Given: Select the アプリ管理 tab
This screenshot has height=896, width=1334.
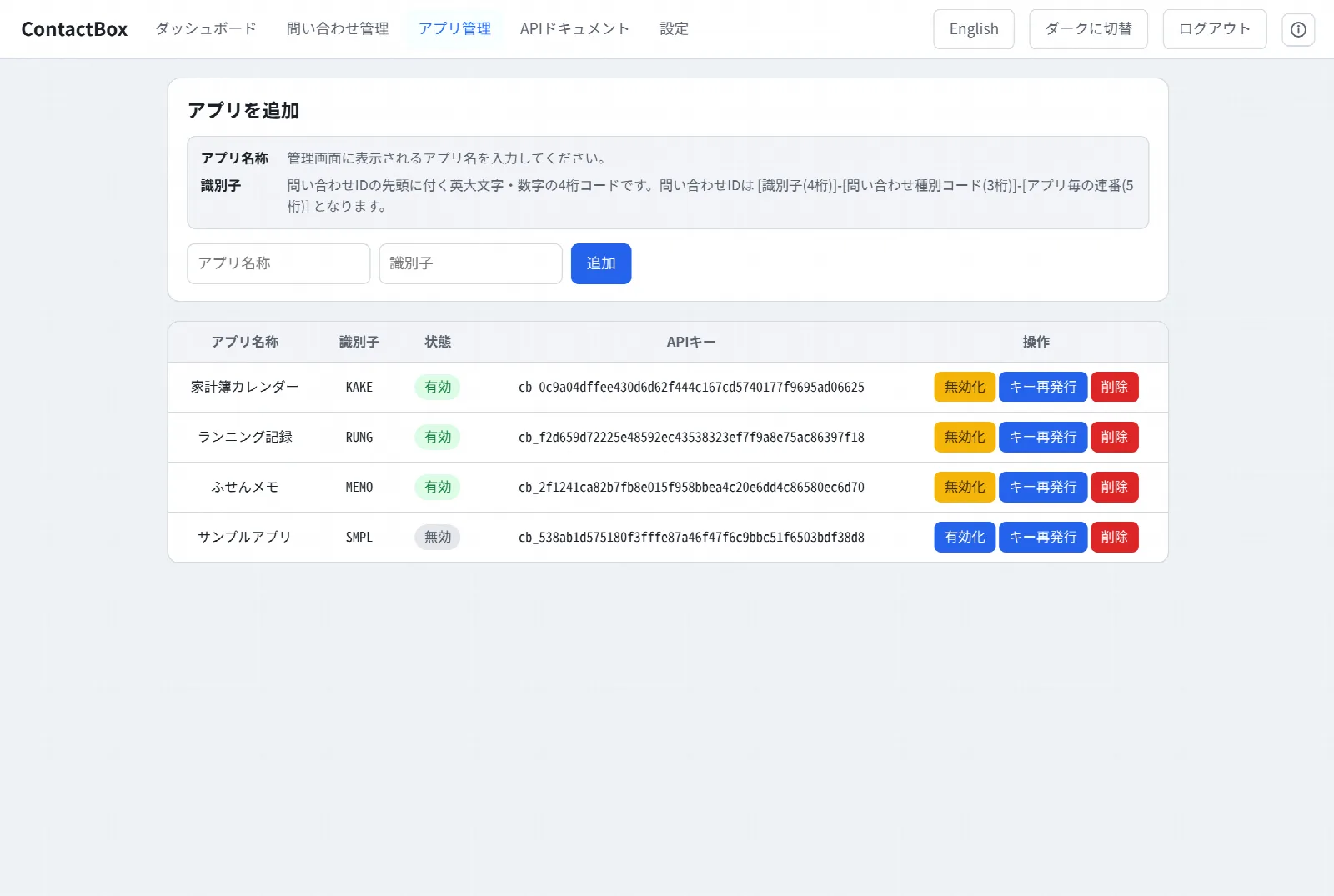Looking at the screenshot, I should point(454,28).
